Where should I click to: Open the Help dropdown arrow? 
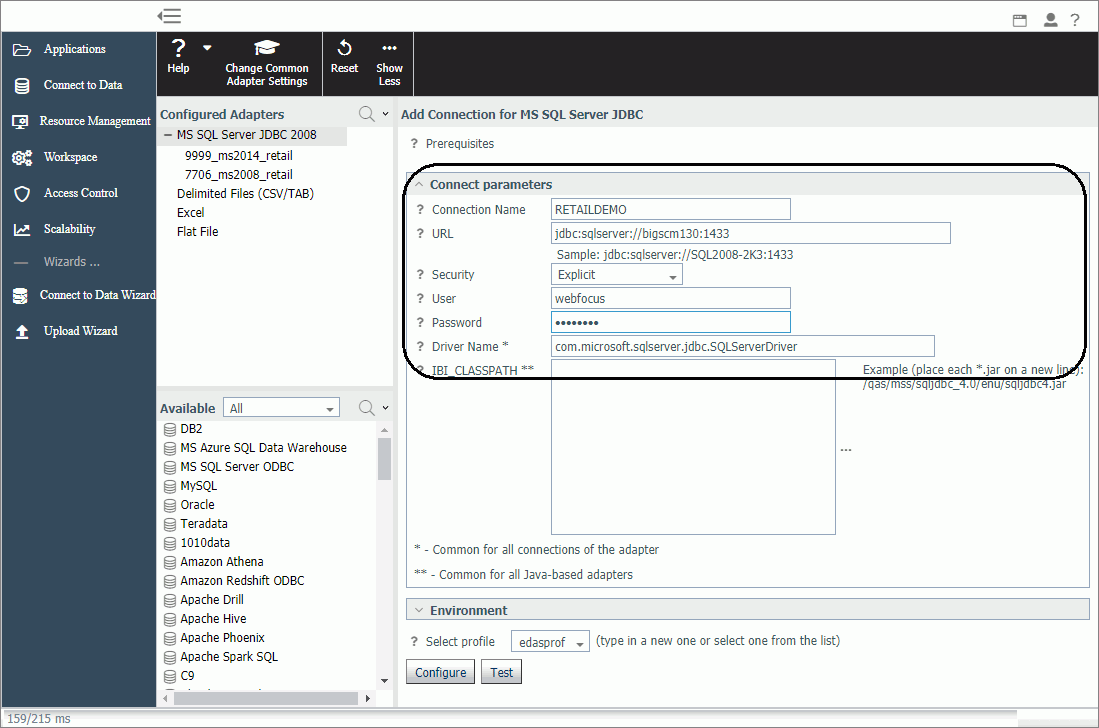207,48
